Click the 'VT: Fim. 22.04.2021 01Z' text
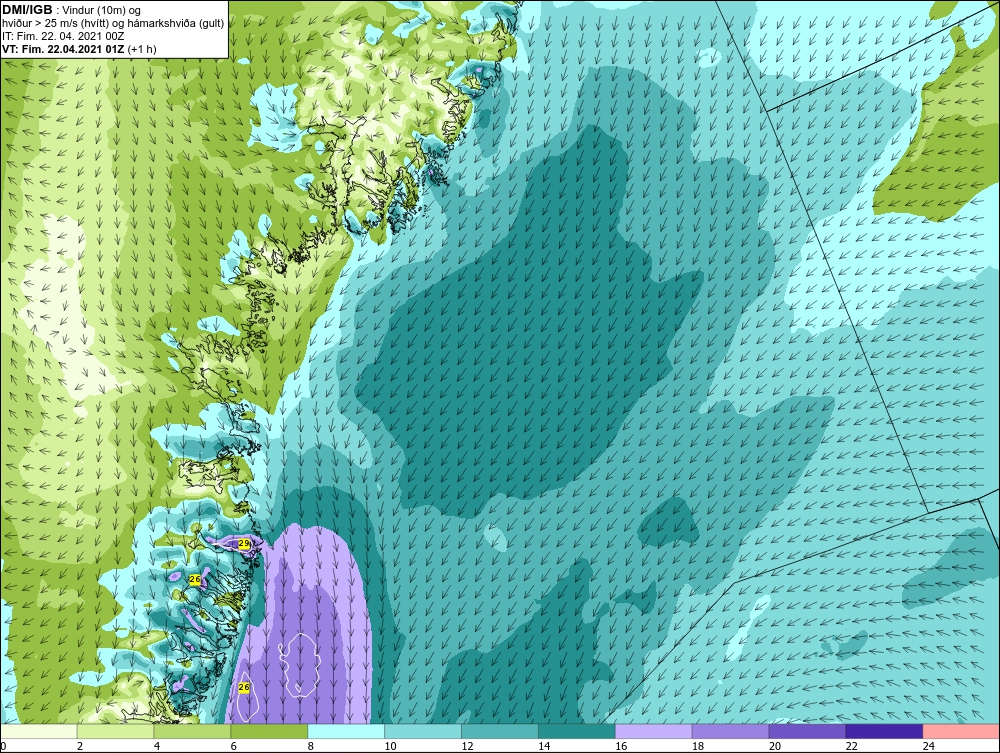 (x=63, y=49)
